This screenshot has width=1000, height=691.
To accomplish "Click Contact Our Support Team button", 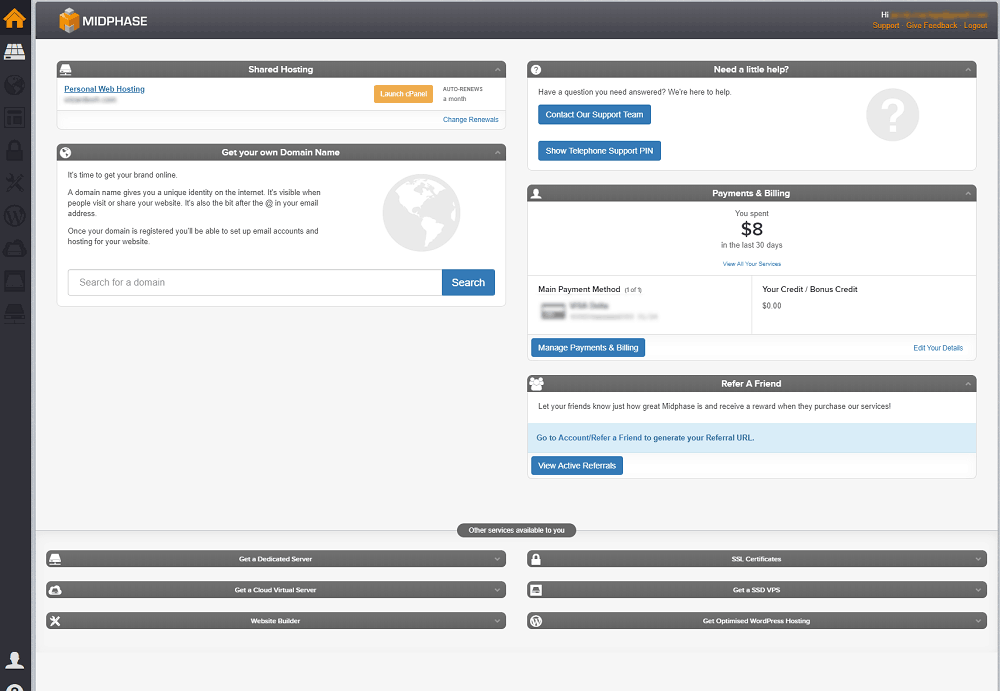I will [594, 115].
